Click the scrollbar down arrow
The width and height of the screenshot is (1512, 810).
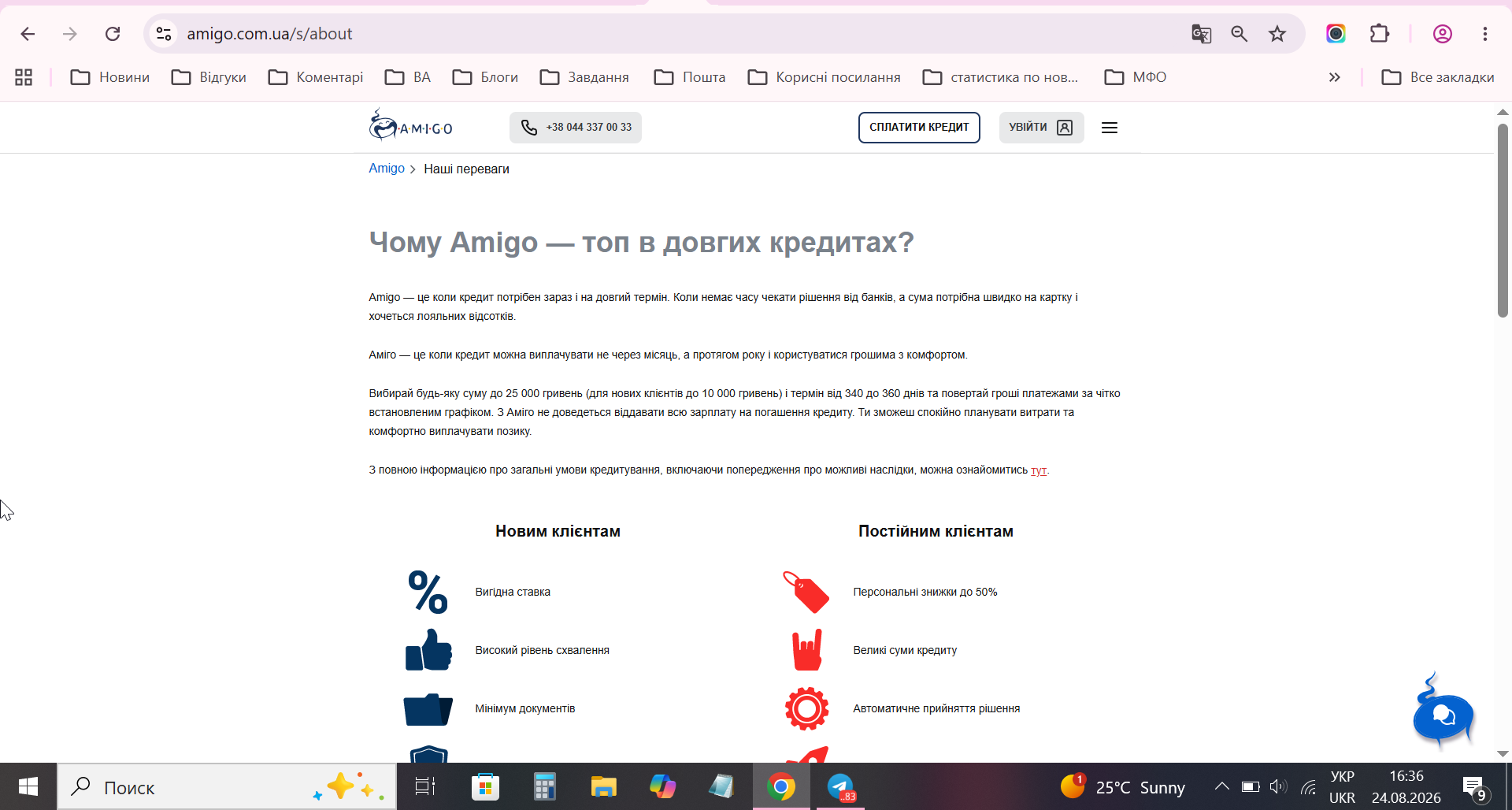(1503, 754)
